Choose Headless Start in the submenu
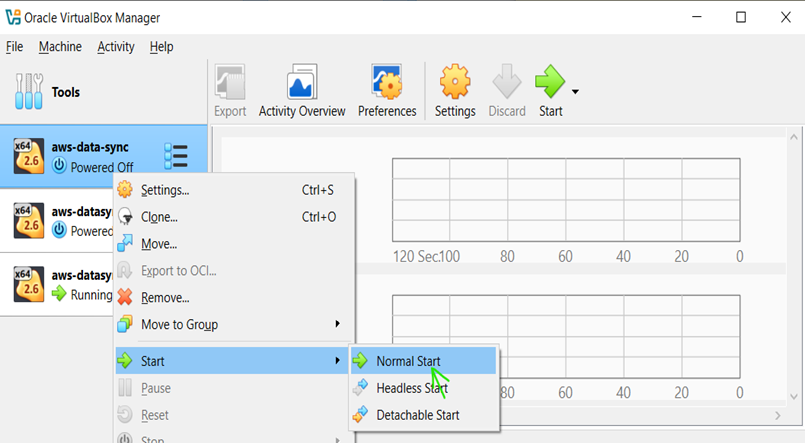This screenshot has width=805, height=443. click(x=424, y=388)
